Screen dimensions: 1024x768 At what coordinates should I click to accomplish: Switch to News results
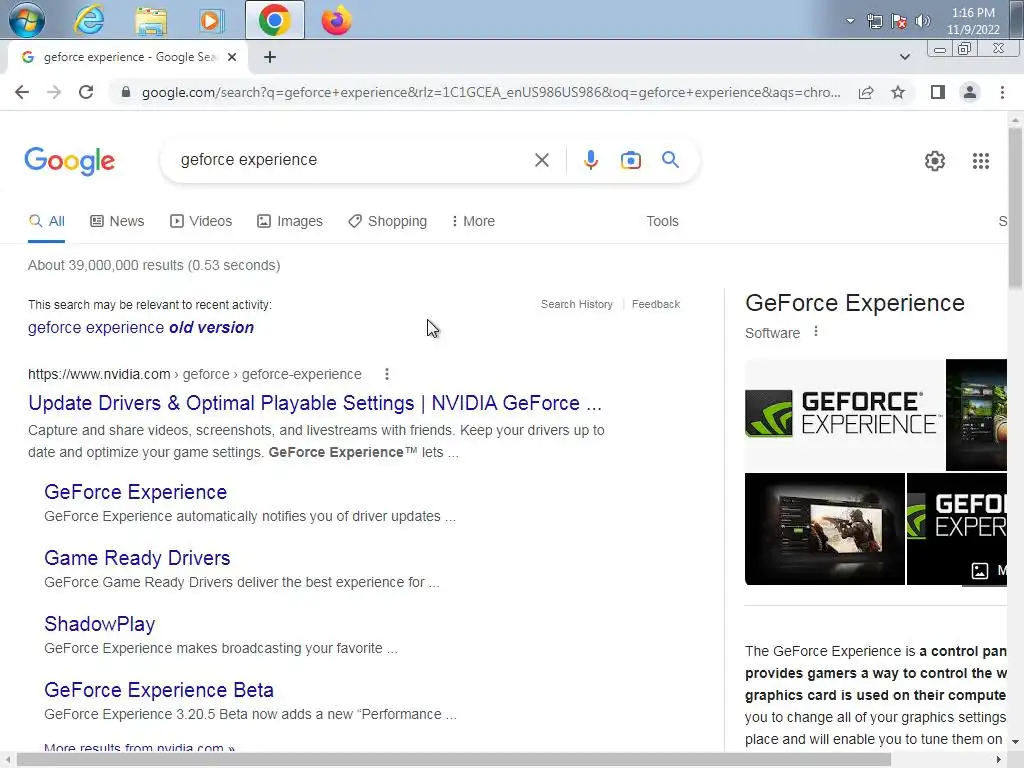[x=117, y=221]
